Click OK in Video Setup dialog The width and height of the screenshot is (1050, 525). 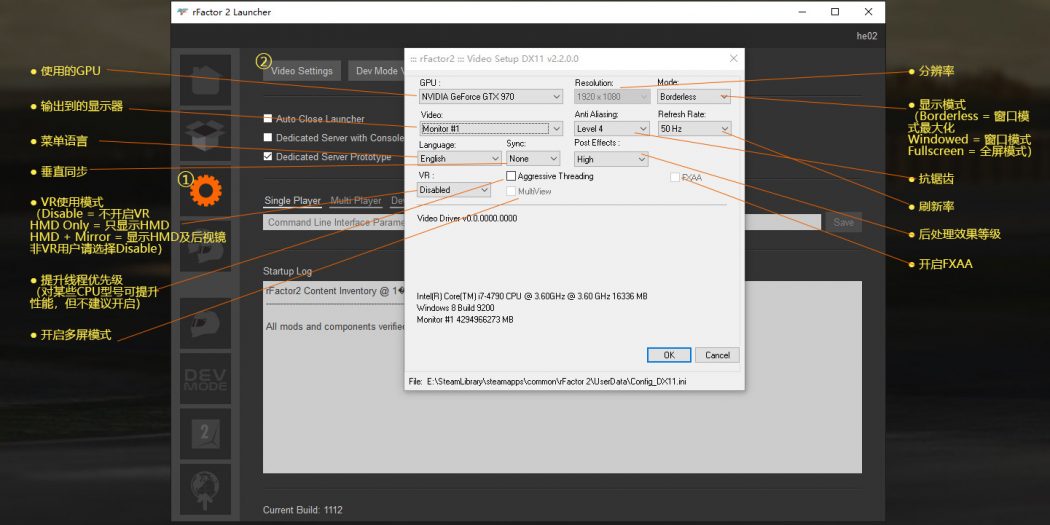point(668,355)
